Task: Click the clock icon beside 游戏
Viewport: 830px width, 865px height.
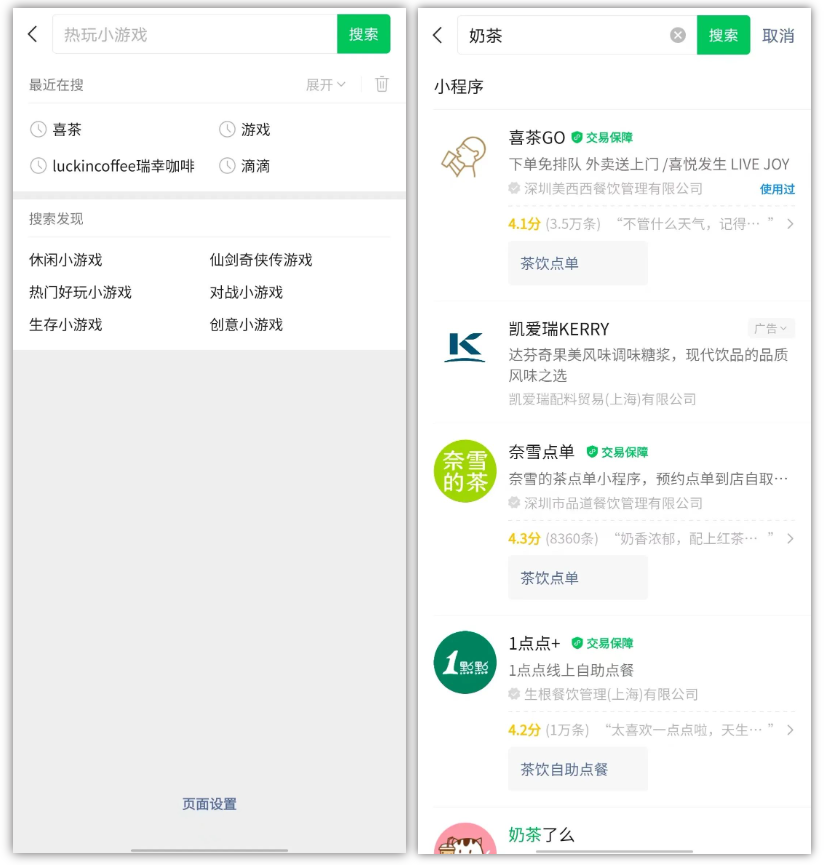Action: 227,130
